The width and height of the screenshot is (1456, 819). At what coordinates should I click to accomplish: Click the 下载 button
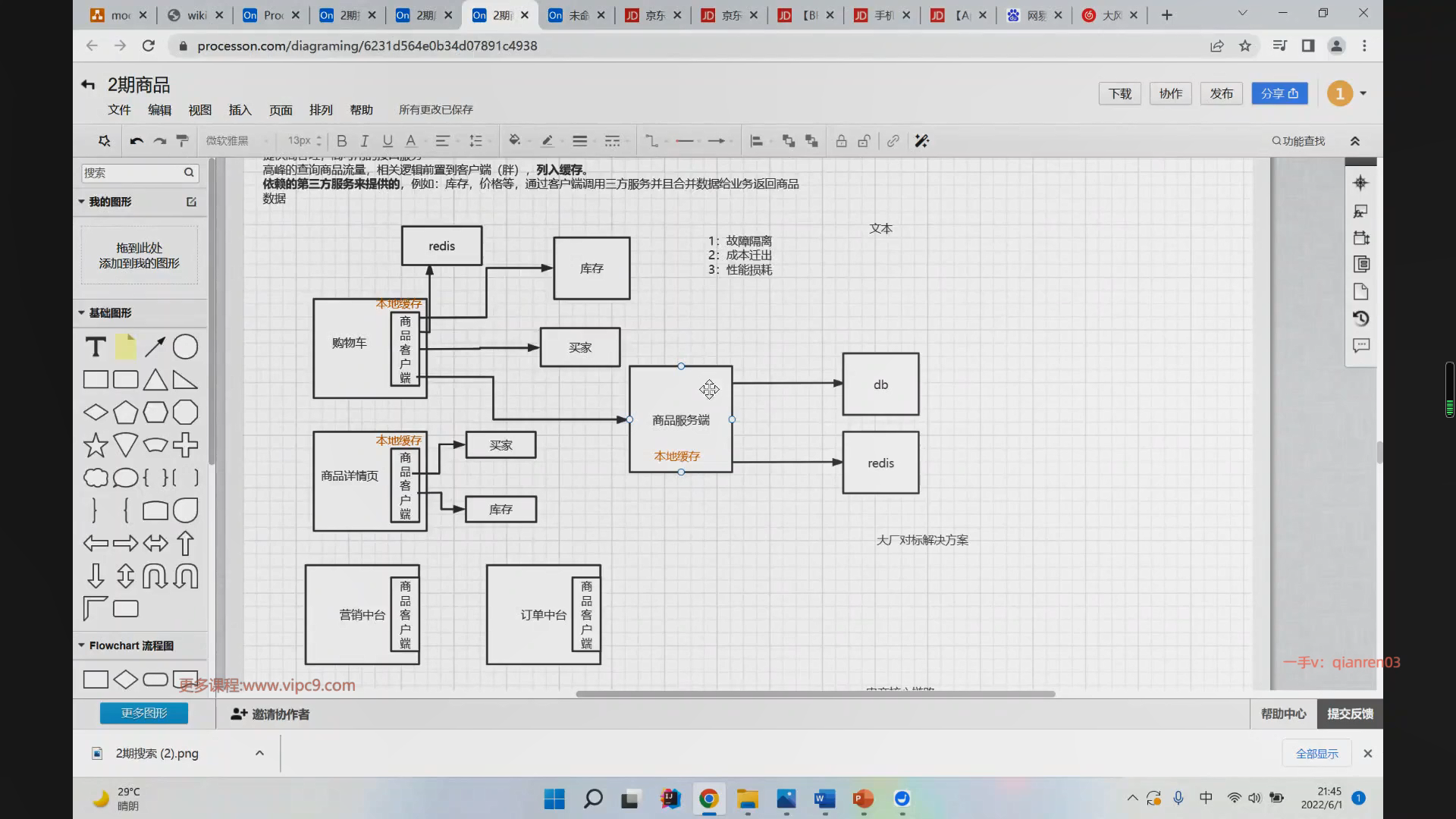coord(1119,93)
